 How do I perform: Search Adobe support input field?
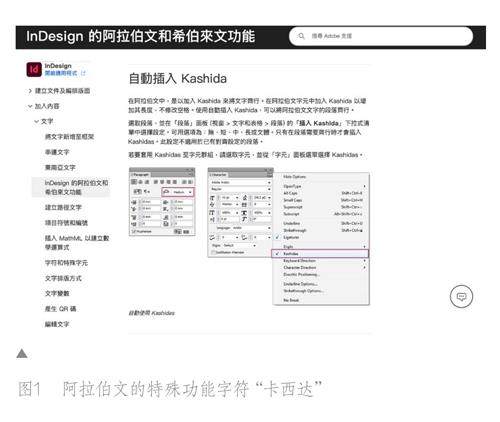point(381,36)
